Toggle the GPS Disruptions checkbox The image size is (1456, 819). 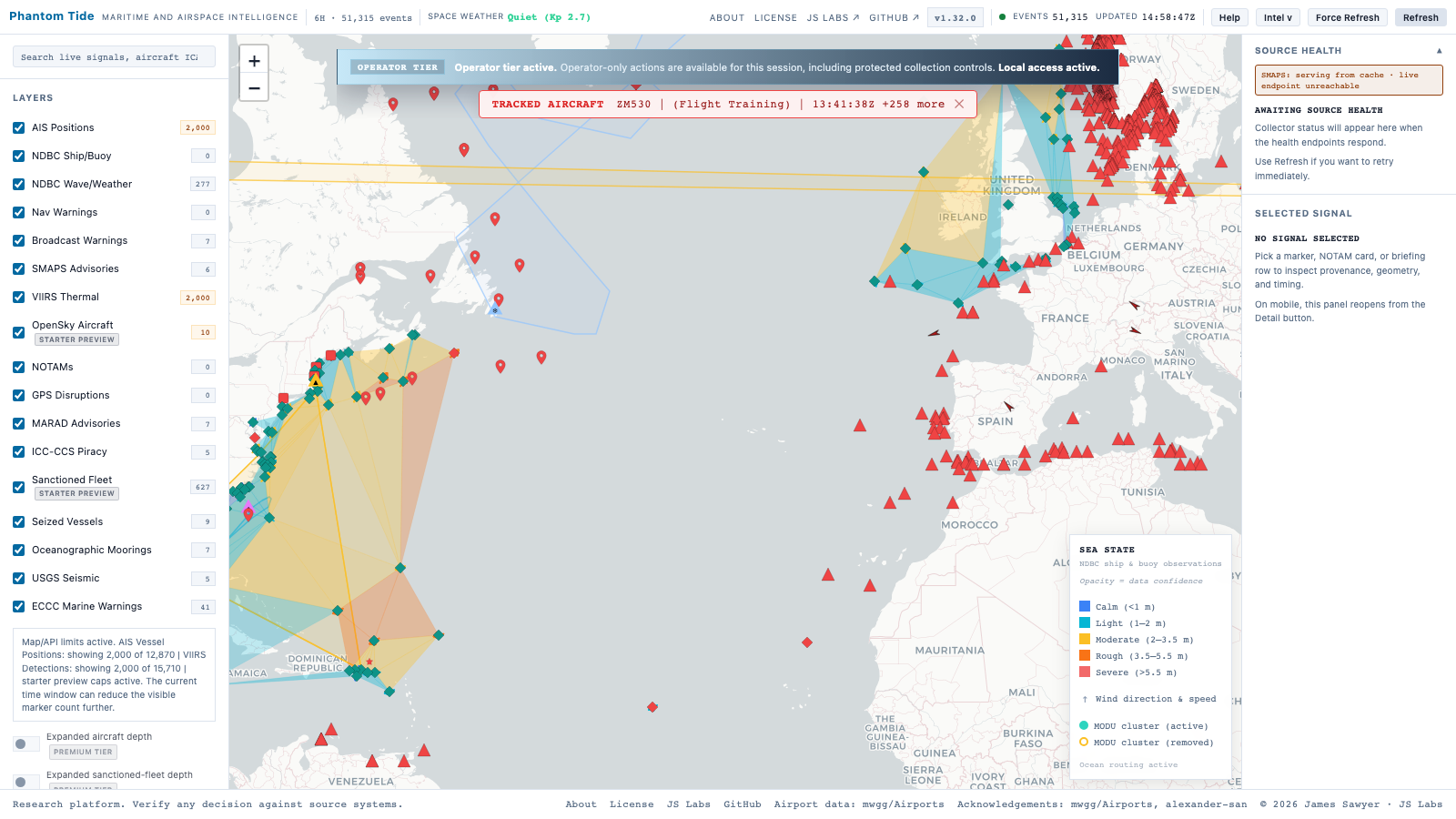[18, 395]
